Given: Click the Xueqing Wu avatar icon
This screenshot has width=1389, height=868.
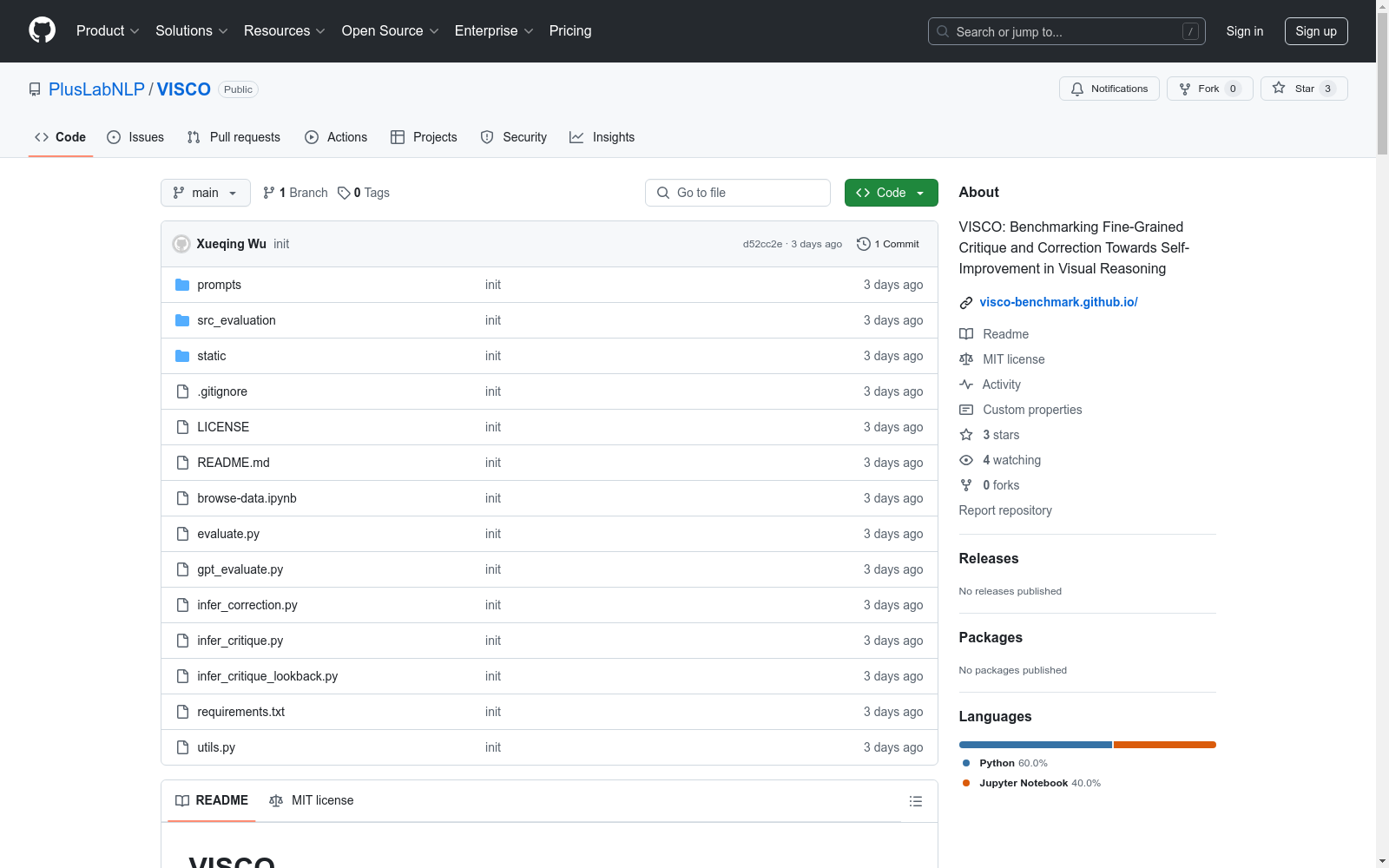Looking at the screenshot, I should 181,244.
